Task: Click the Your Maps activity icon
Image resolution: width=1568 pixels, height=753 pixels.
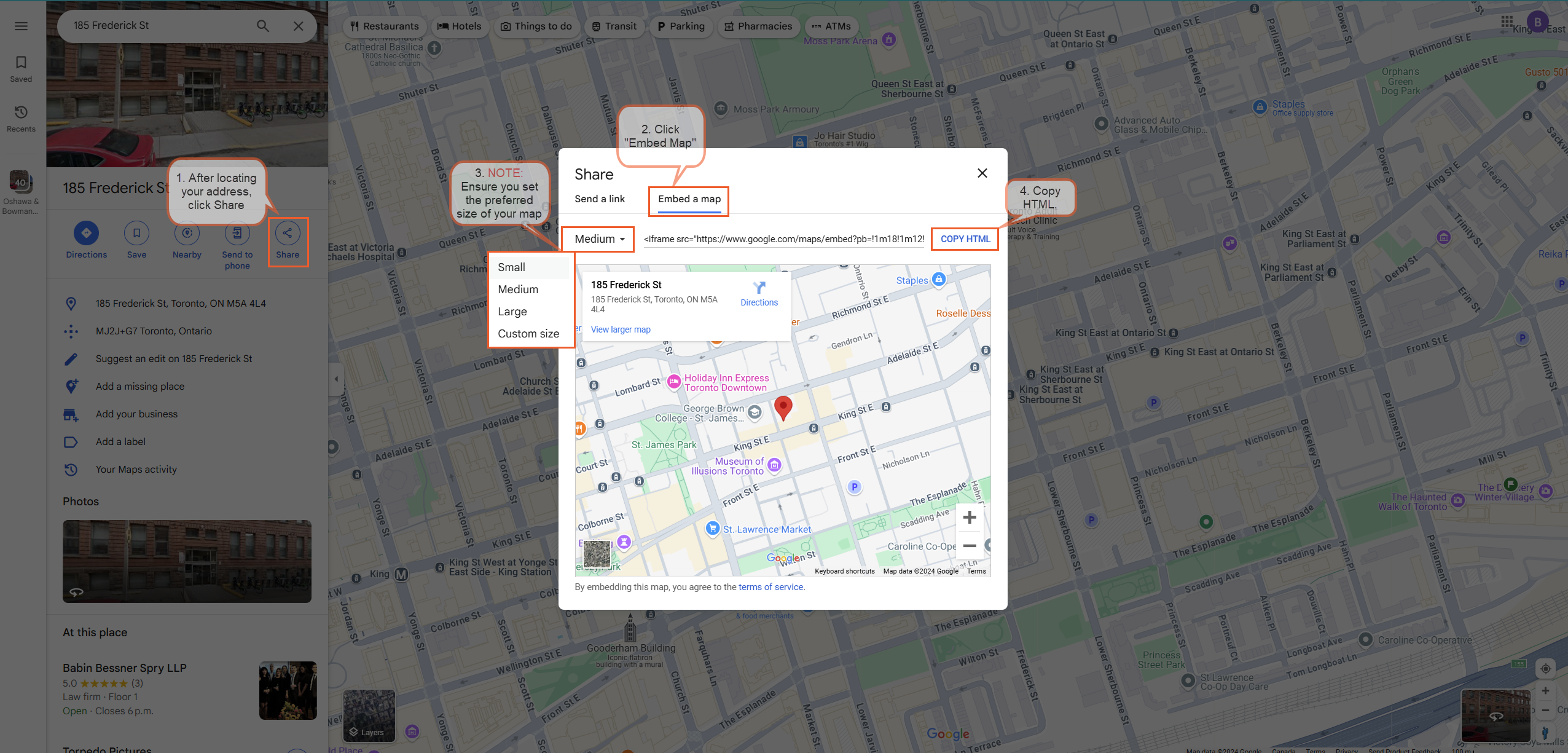Action: tap(71, 470)
